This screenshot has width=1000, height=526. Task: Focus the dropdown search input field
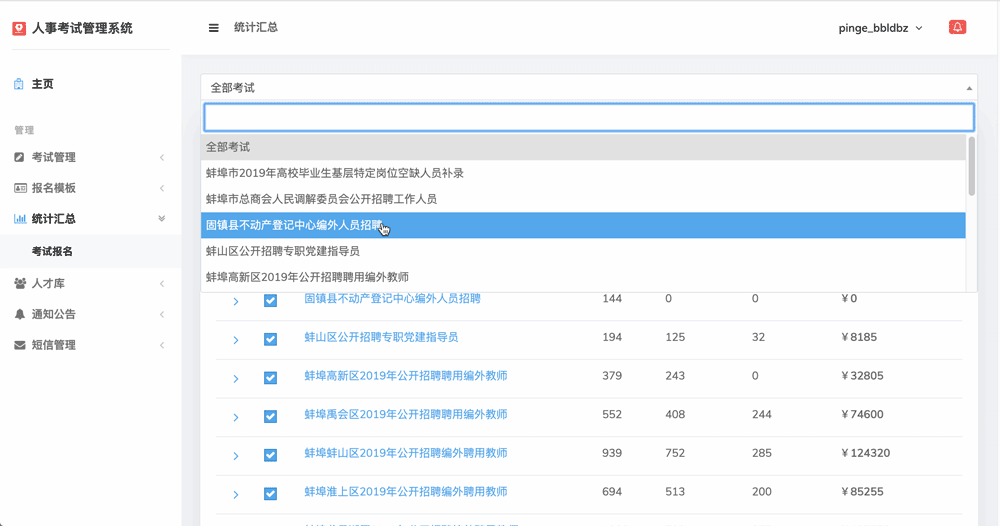(x=589, y=117)
